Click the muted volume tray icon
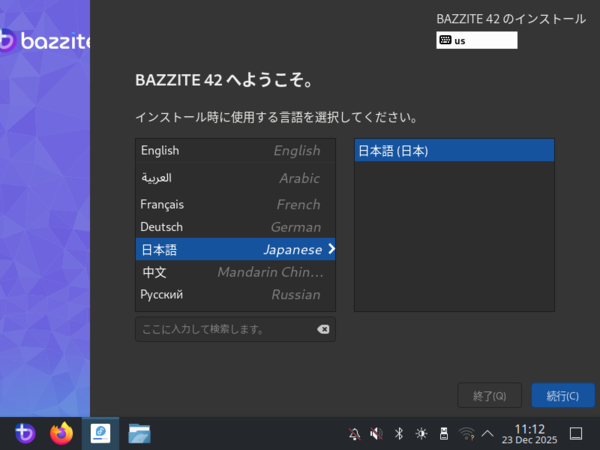The image size is (600, 450). pos(376,434)
